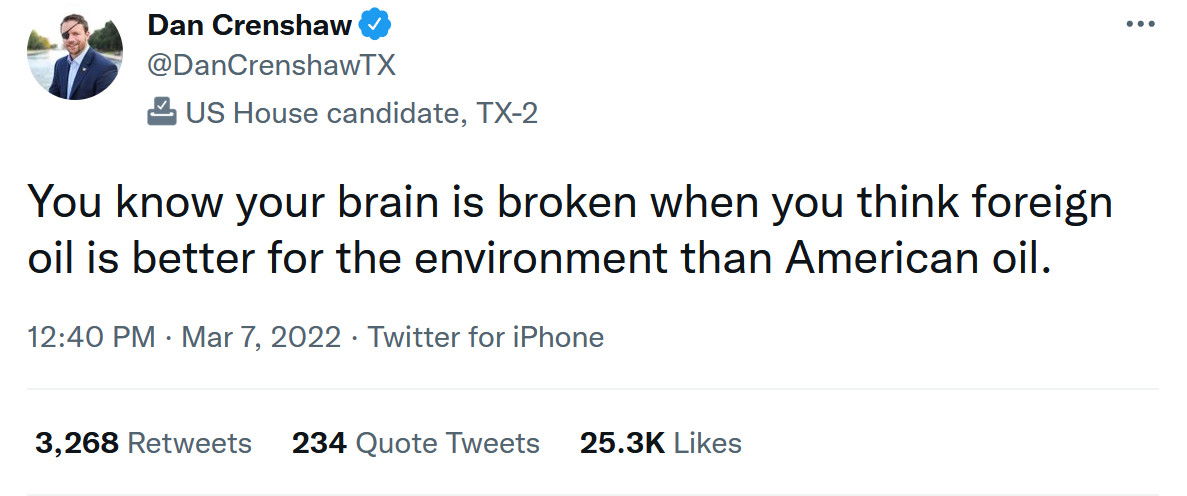Click the ballot box candidate icon

[161, 113]
